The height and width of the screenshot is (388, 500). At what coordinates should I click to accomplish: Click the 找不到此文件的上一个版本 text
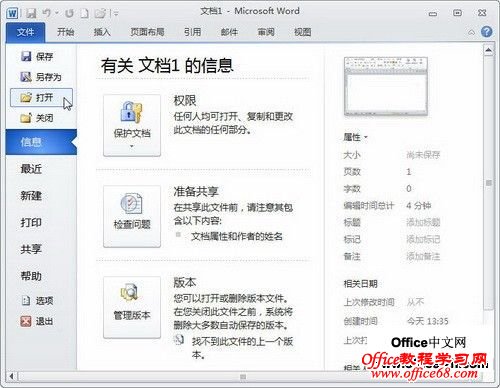click(242, 348)
